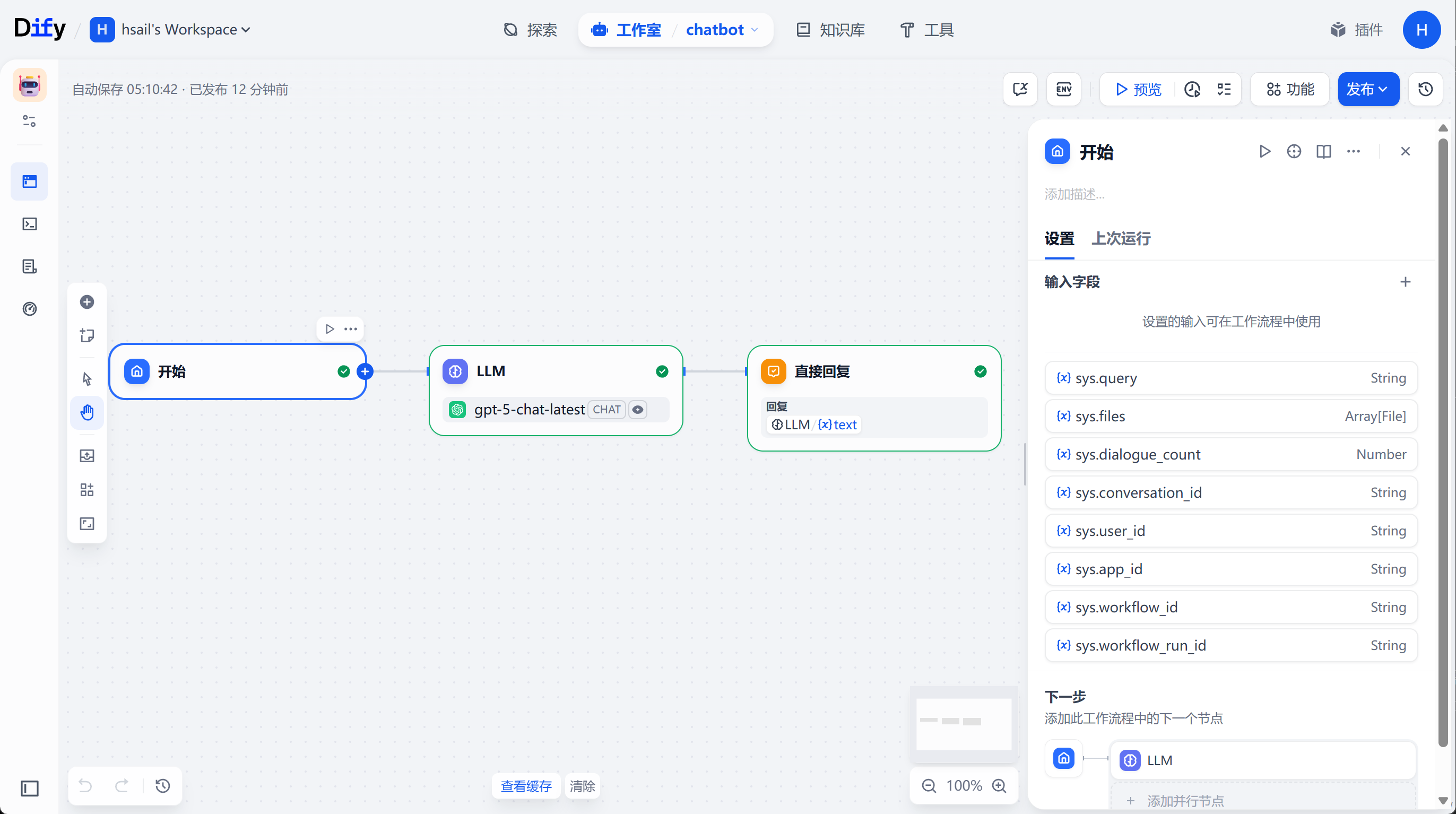Open the Features button
1456x814 pixels.
coord(1290,89)
